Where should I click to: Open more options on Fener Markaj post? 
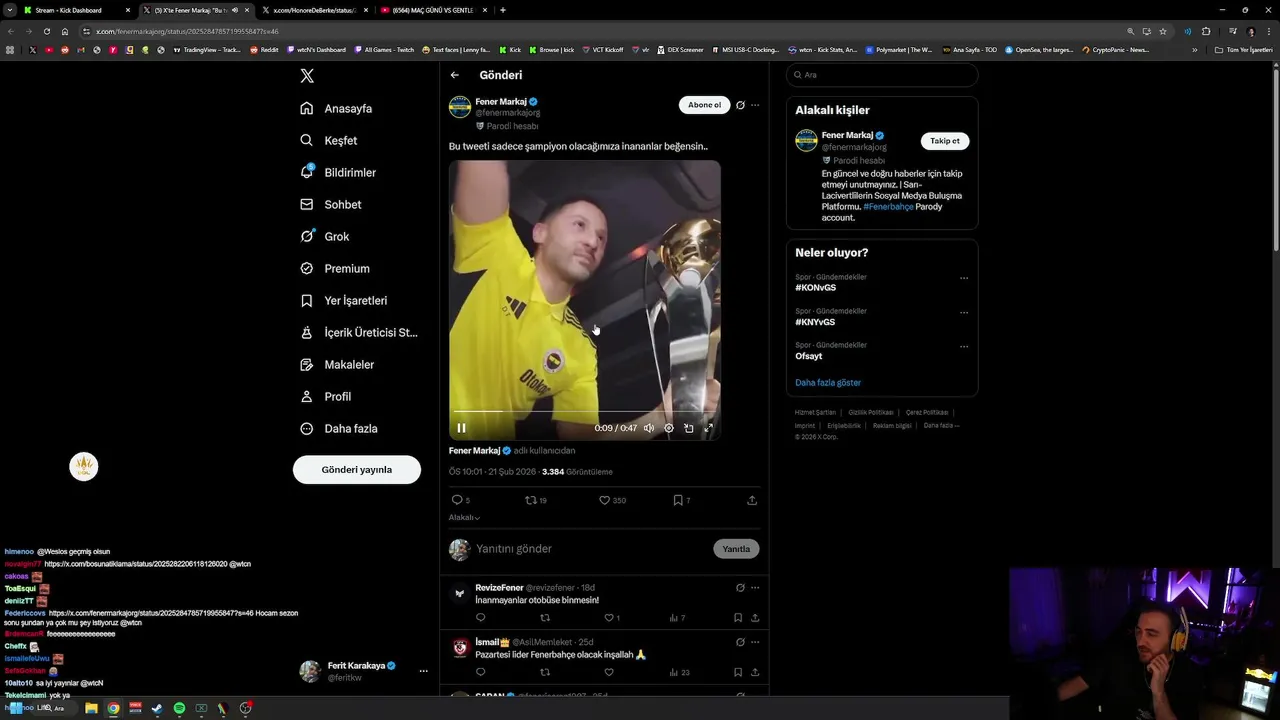[x=755, y=105]
